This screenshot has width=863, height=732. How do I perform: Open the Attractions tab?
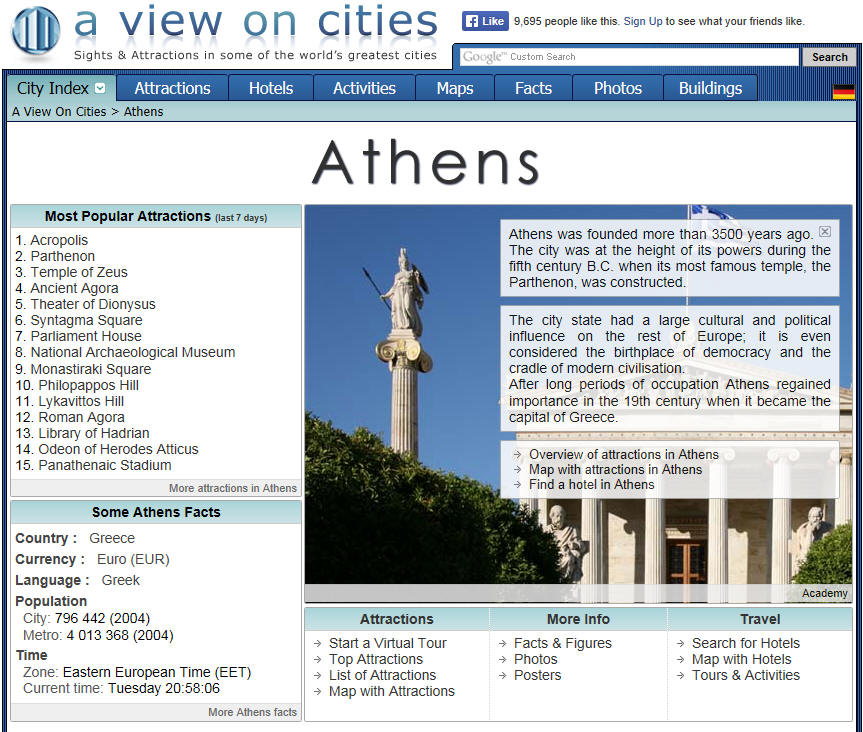click(x=172, y=88)
